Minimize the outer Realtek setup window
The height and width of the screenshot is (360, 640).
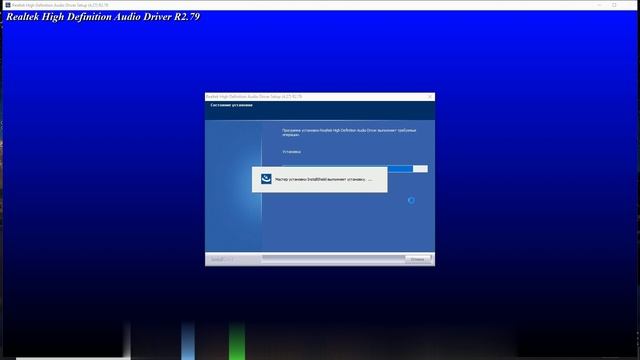[600, 5]
